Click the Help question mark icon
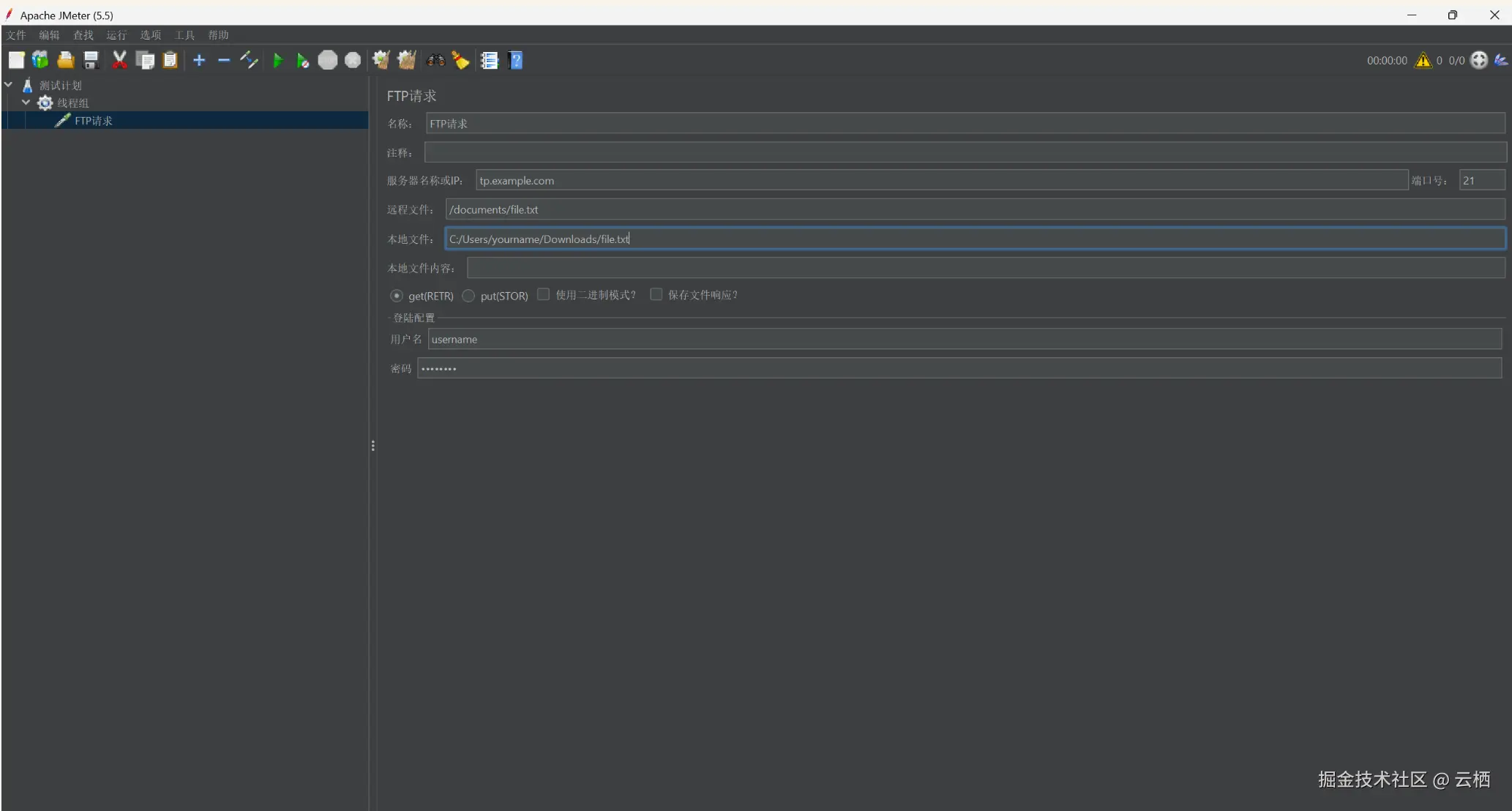The height and width of the screenshot is (811, 1512). coord(516,61)
